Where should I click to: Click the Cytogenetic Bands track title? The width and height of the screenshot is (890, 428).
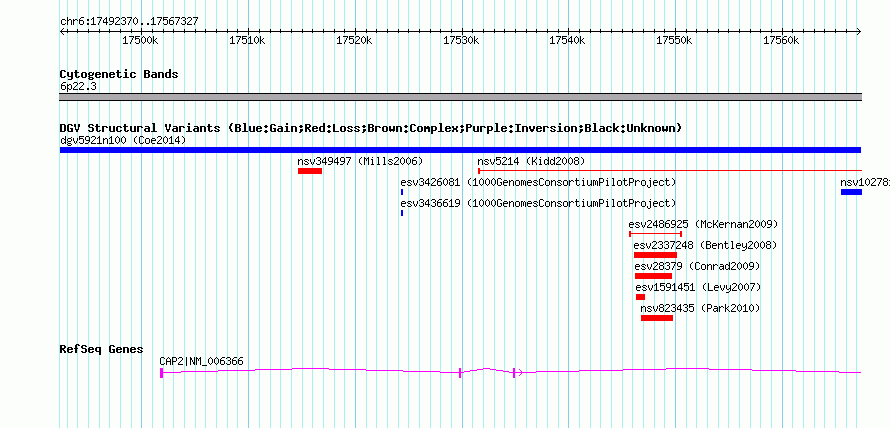click(x=119, y=74)
